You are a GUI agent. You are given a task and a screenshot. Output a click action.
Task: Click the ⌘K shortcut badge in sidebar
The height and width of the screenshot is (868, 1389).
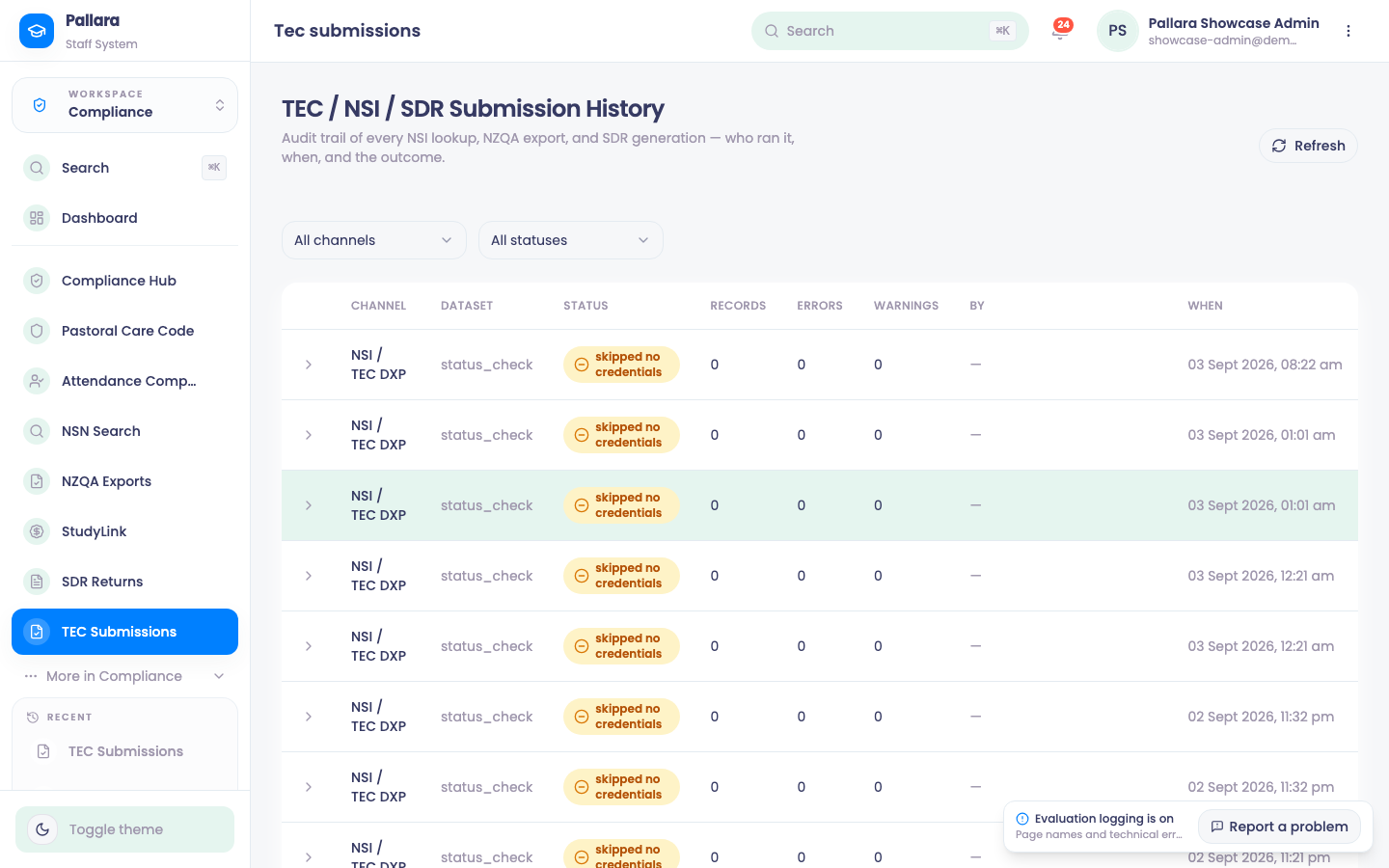pyautogui.click(x=214, y=168)
